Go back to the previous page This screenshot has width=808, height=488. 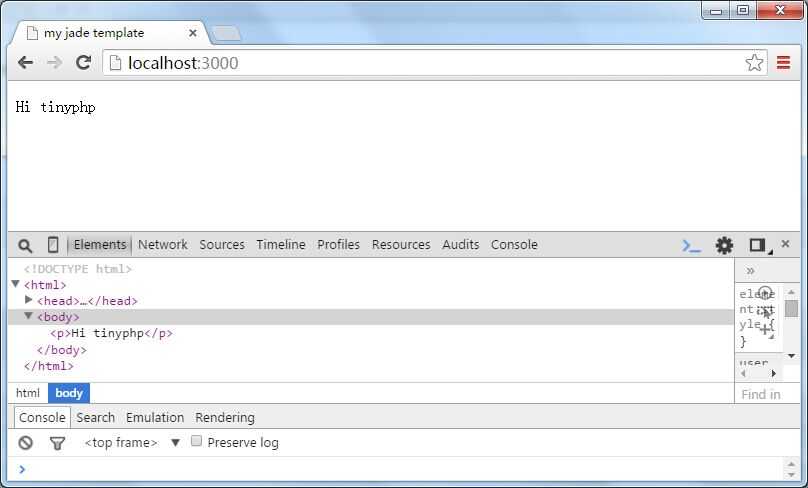point(25,63)
